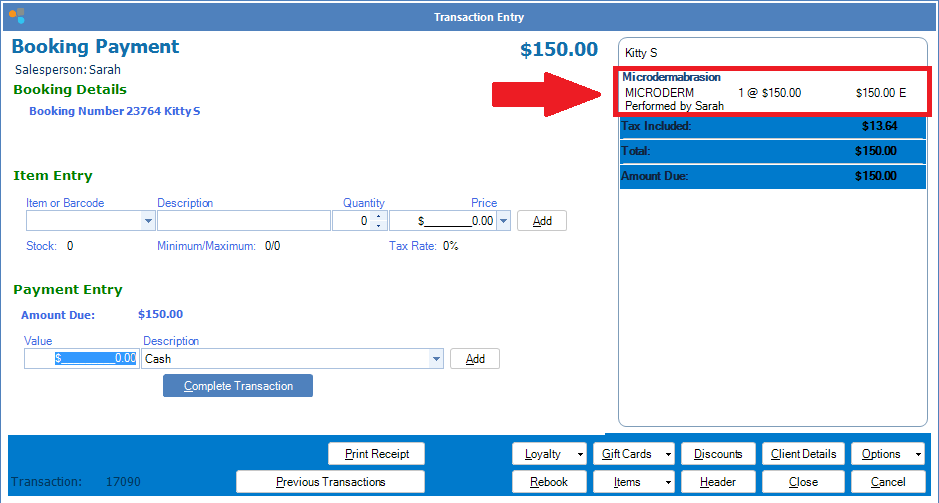Click the payment Value amount field
Screen dimensions: 939x503
(x=81, y=359)
